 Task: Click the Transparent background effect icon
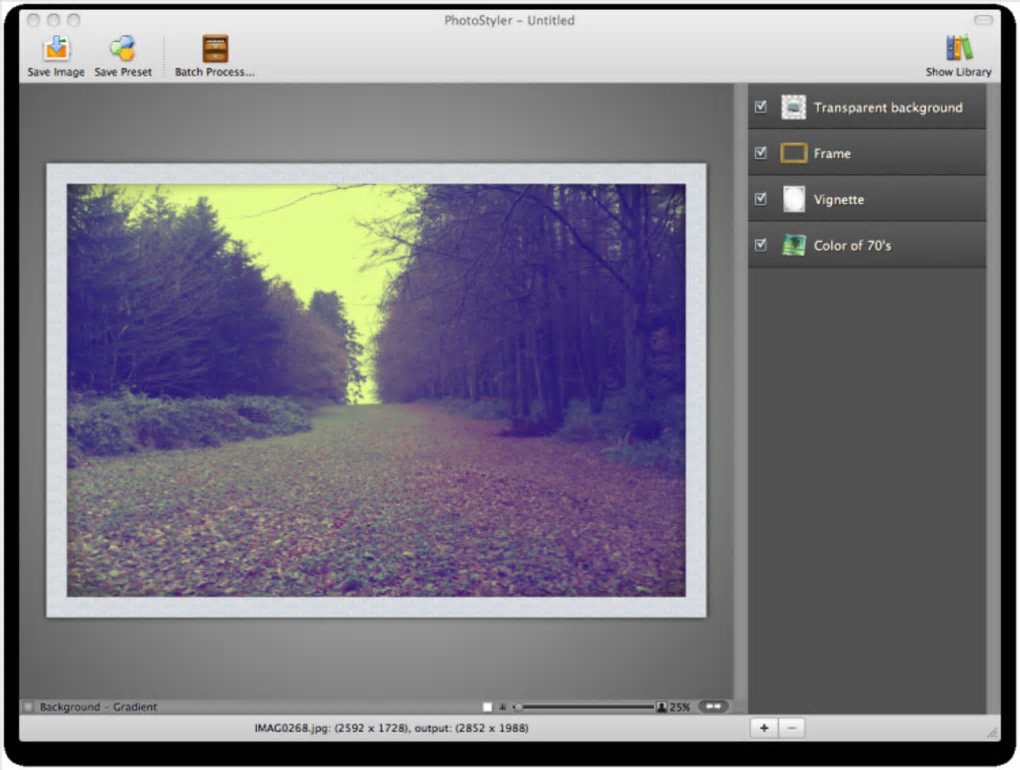tap(793, 107)
